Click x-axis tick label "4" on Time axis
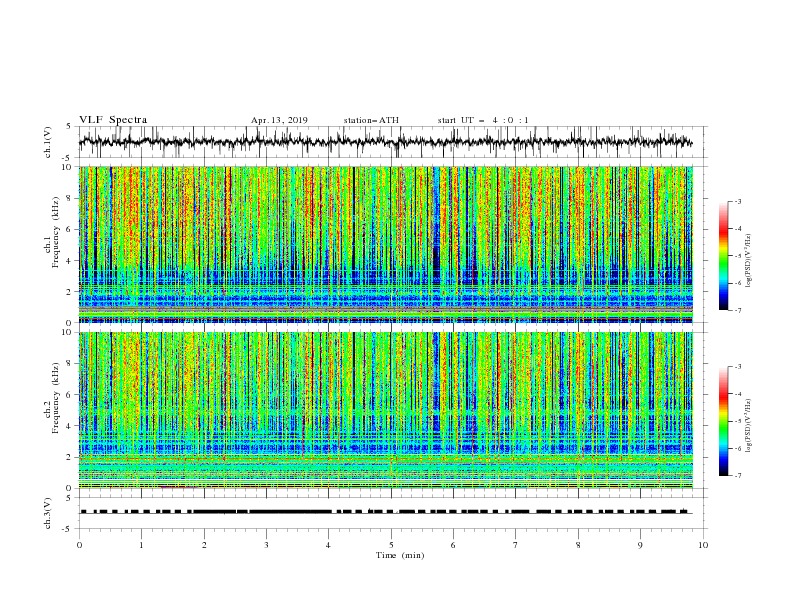The width and height of the screenshot is (792, 612). coord(328,545)
